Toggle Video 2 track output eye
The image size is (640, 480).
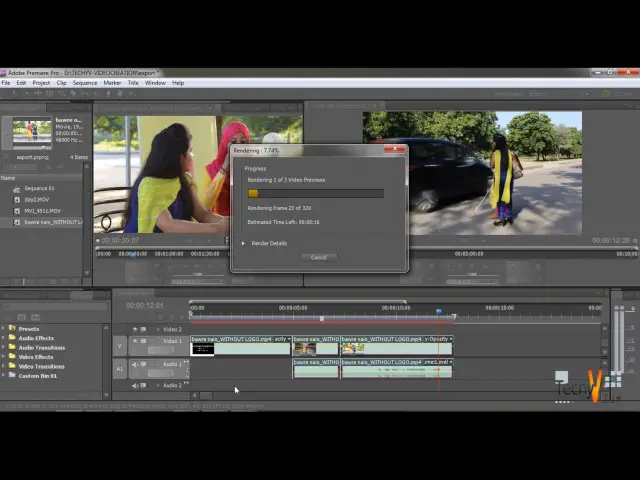(135, 329)
